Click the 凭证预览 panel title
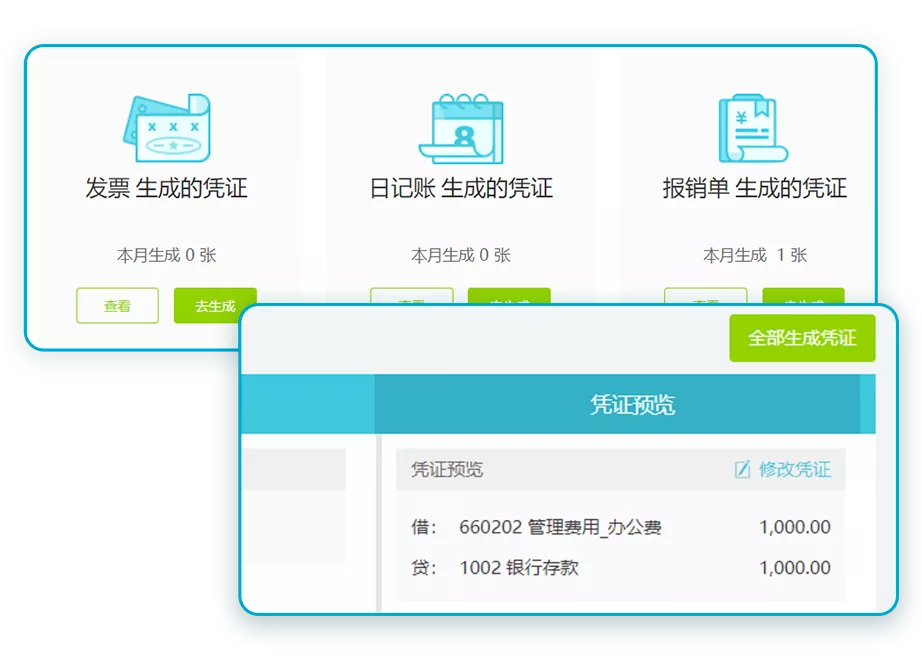Screen dimensions: 922x658 coord(449,469)
